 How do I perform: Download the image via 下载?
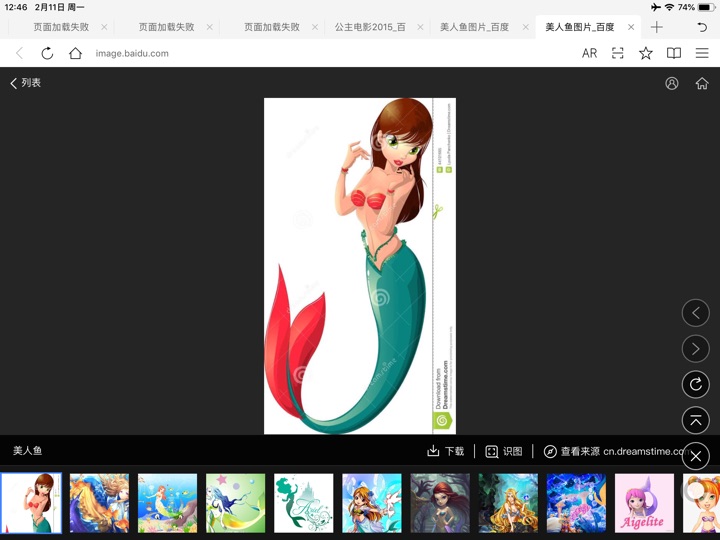point(446,451)
